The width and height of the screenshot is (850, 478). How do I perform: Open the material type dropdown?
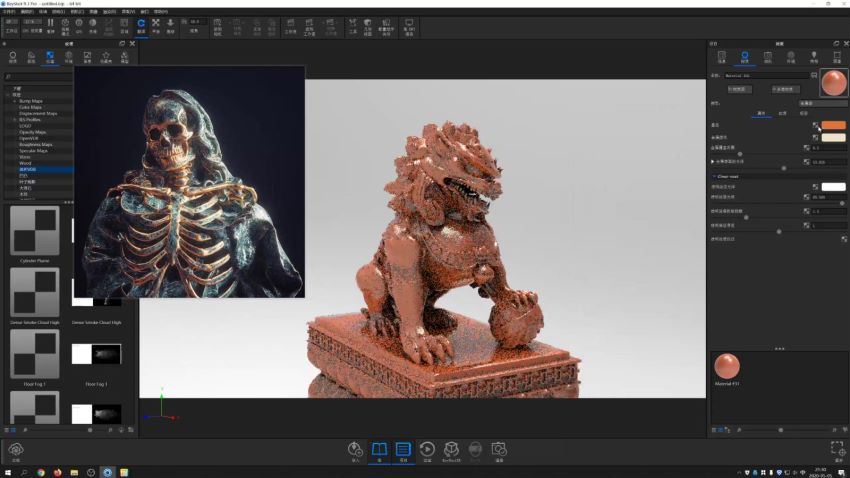pyautogui.click(x=823, y=102)
